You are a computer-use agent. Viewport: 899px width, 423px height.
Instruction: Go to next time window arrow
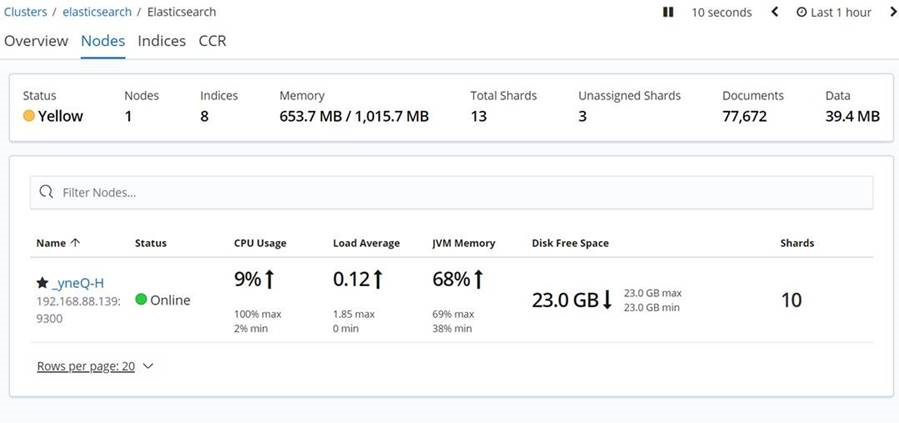[x=892, y=12]
